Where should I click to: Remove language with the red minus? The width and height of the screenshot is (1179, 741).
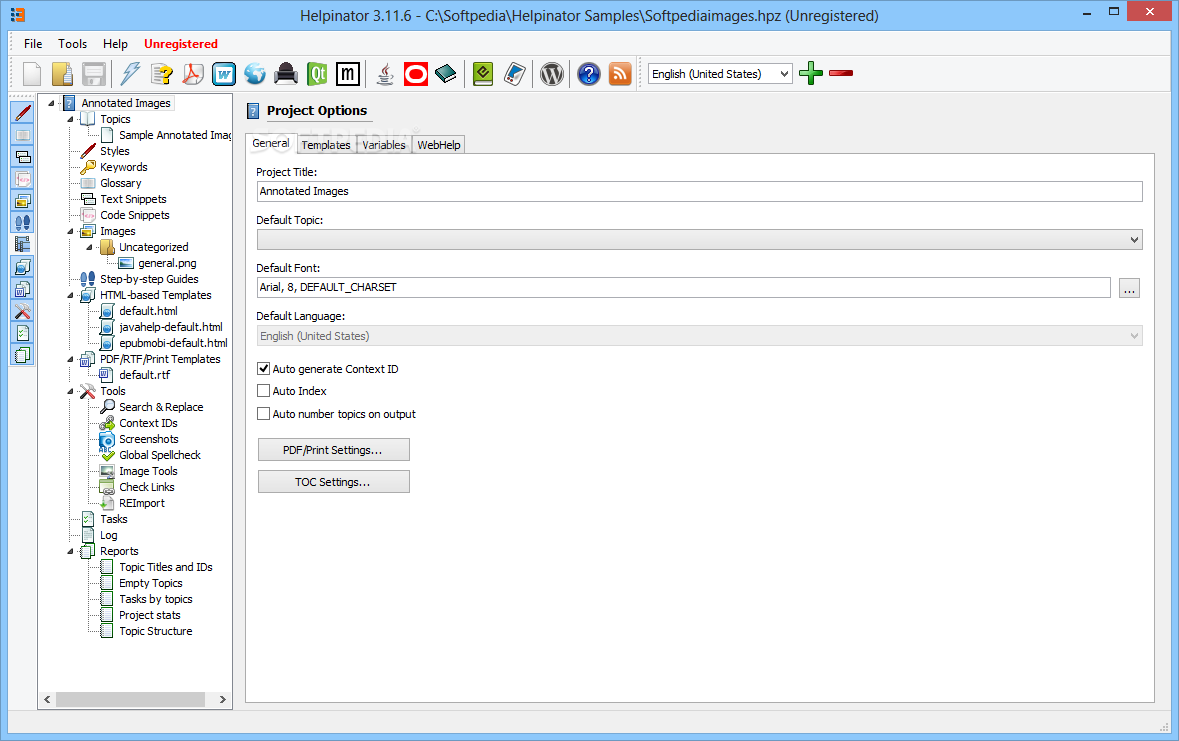[841, 73]
